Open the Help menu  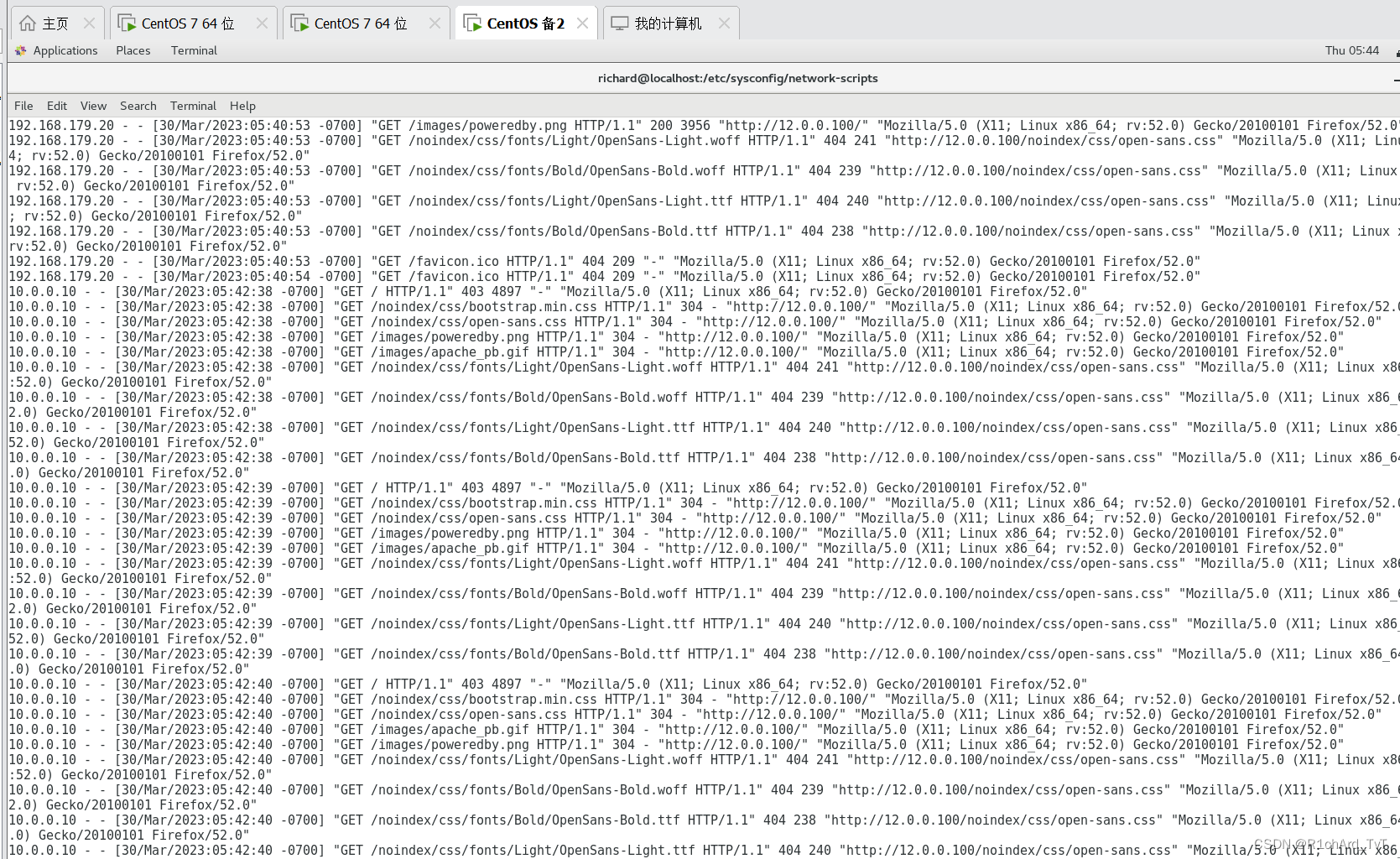[242, 105]
